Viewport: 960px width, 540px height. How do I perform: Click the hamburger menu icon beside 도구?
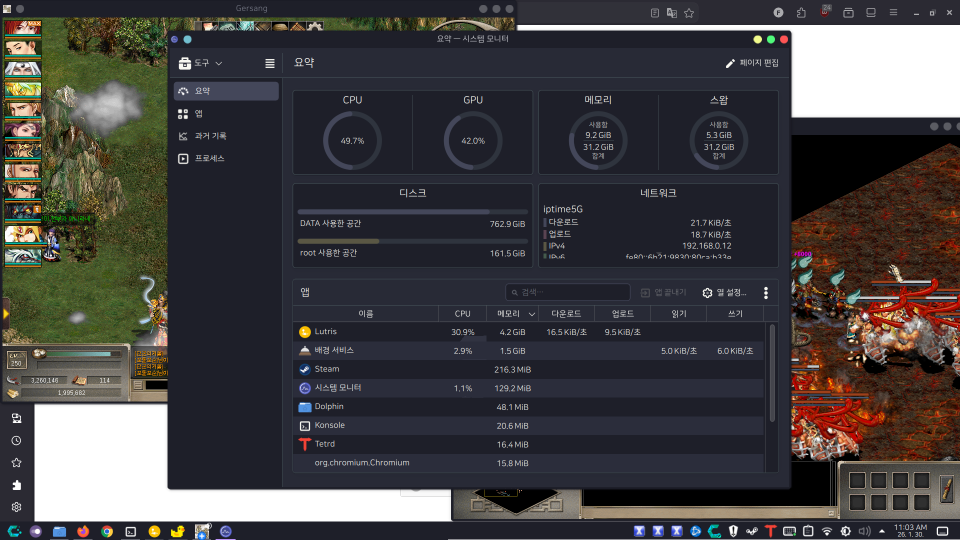(269, 63)
